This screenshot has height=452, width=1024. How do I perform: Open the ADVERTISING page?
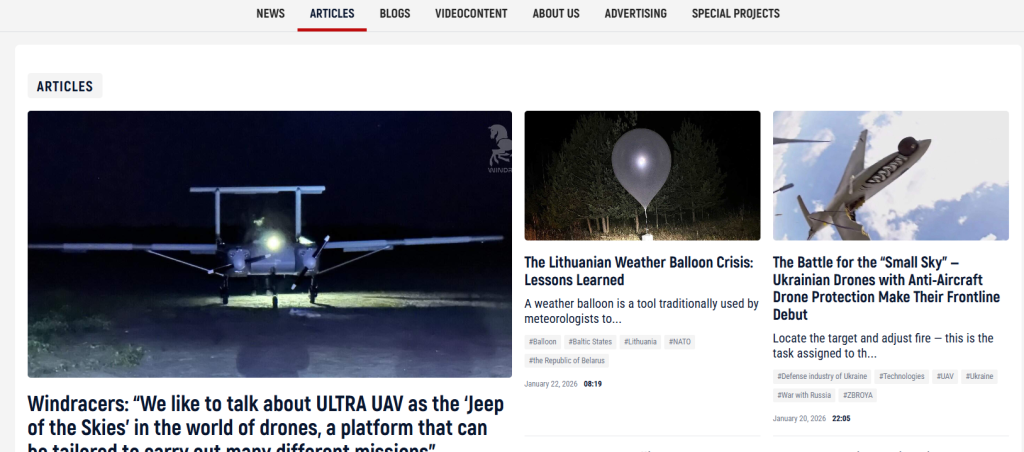(635, 14)
